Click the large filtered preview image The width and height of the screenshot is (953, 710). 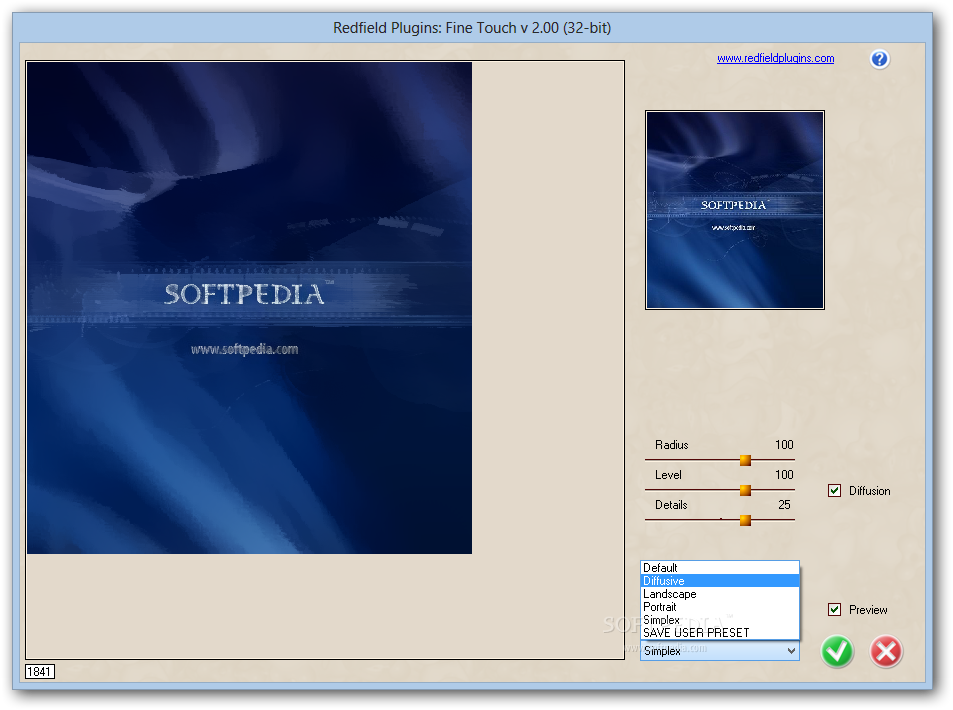(x=249, y=308)
